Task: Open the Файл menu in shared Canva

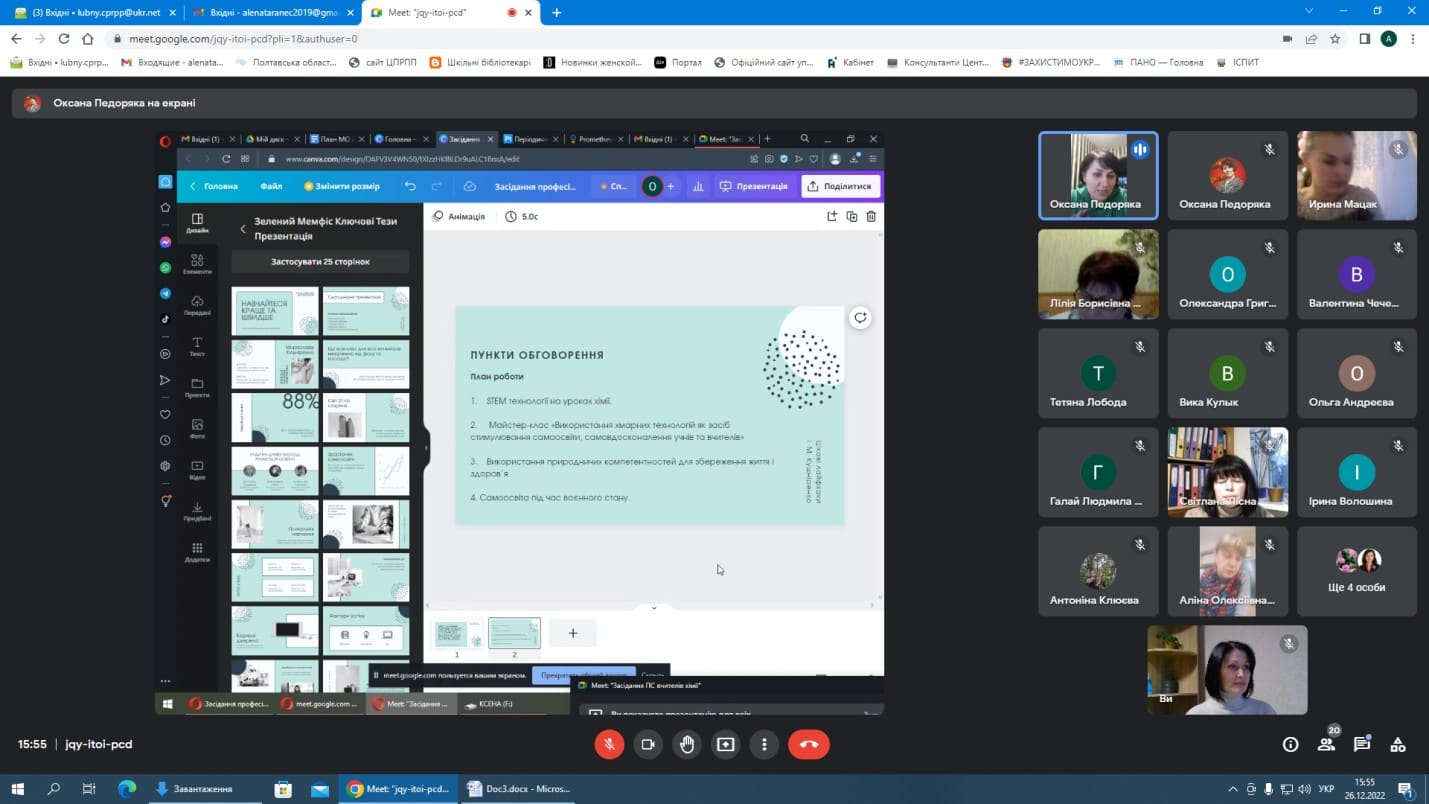Action: tap(271, 186)
